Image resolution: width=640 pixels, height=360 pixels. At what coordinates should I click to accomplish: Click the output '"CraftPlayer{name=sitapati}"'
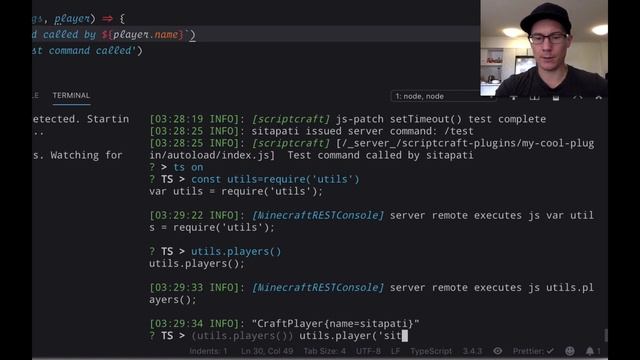pos(336,324)
